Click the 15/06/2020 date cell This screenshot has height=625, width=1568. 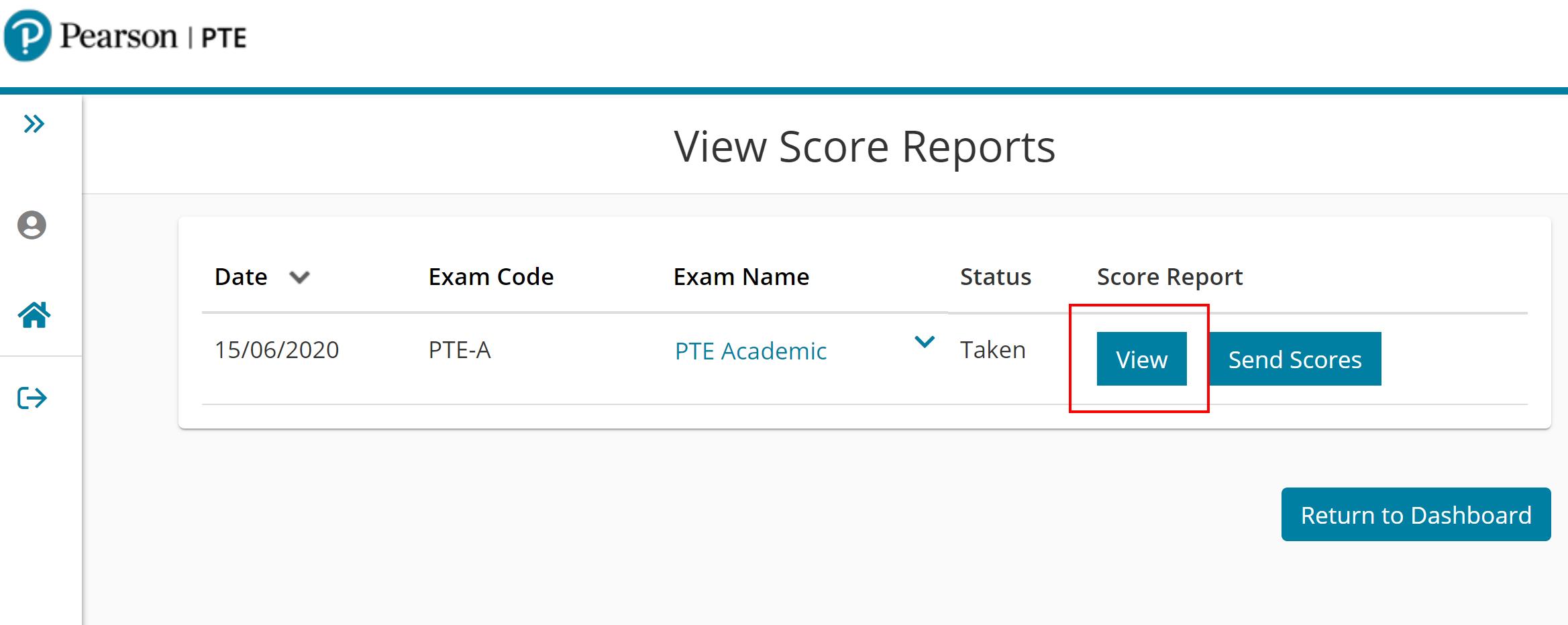point(276,350)
